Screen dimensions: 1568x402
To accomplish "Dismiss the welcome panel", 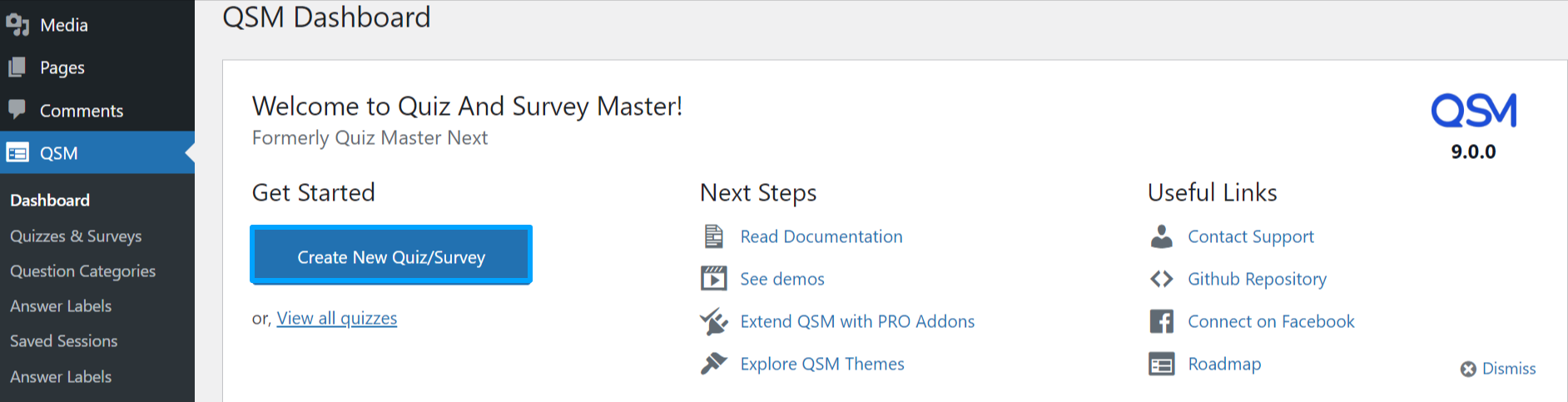I will [x=1499, y=369].
